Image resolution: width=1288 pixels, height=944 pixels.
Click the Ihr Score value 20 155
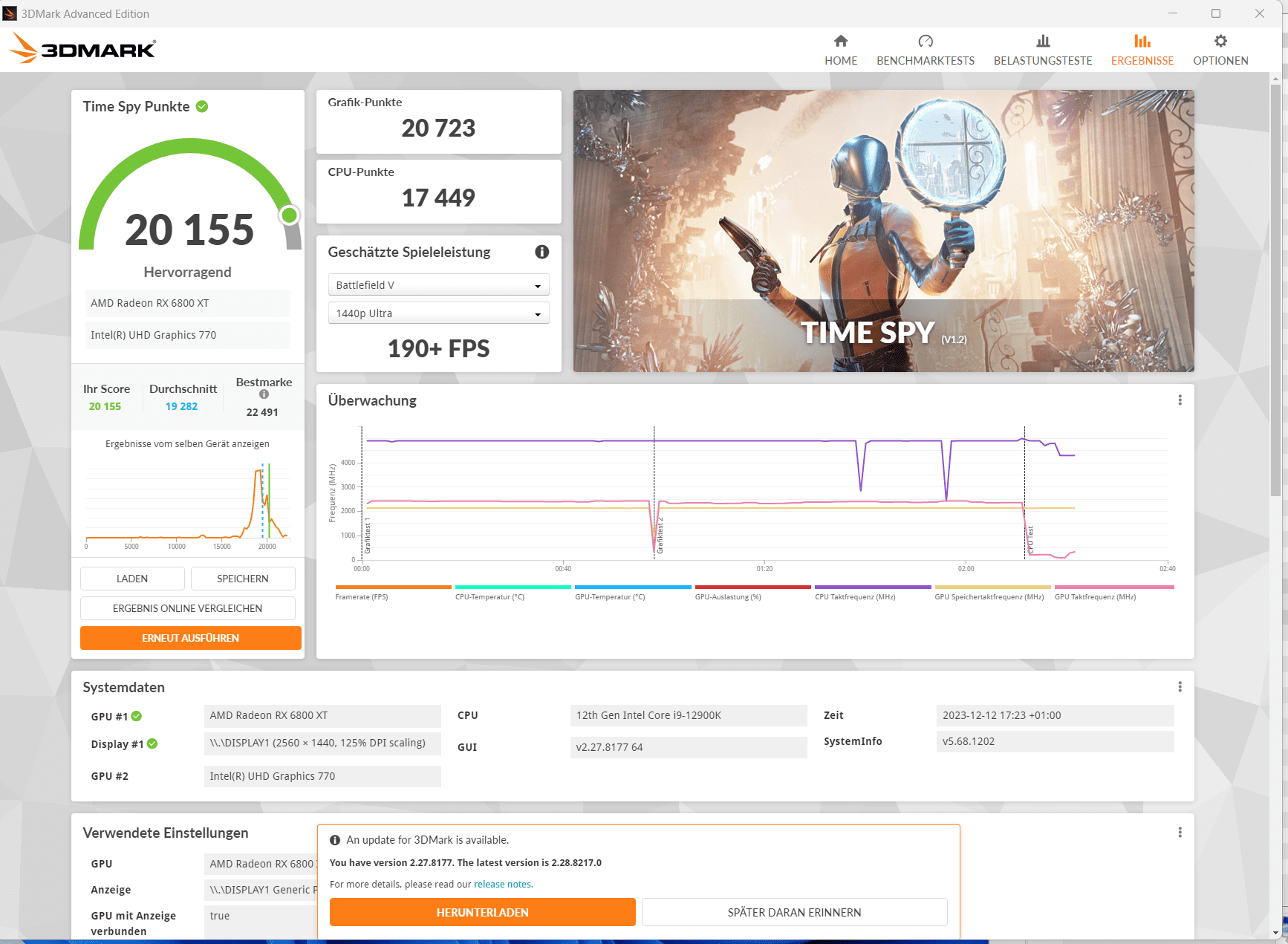[105, 406]
